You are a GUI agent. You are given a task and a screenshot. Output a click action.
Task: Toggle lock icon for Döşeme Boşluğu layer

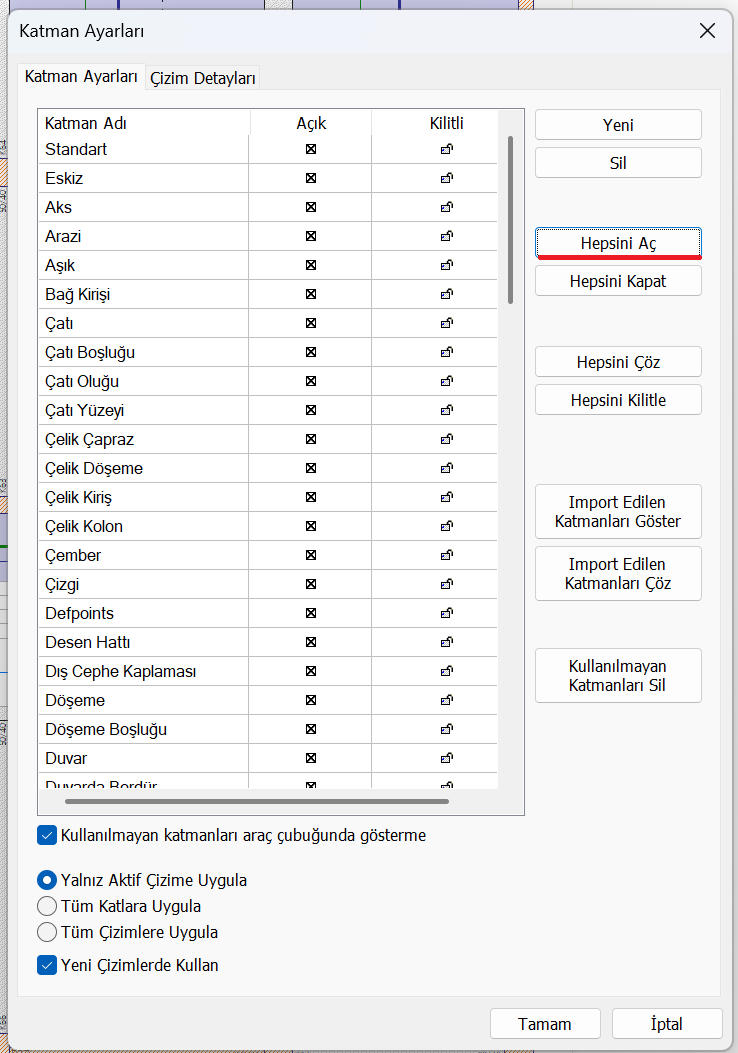pyautogui.click(x=447, y=729)
